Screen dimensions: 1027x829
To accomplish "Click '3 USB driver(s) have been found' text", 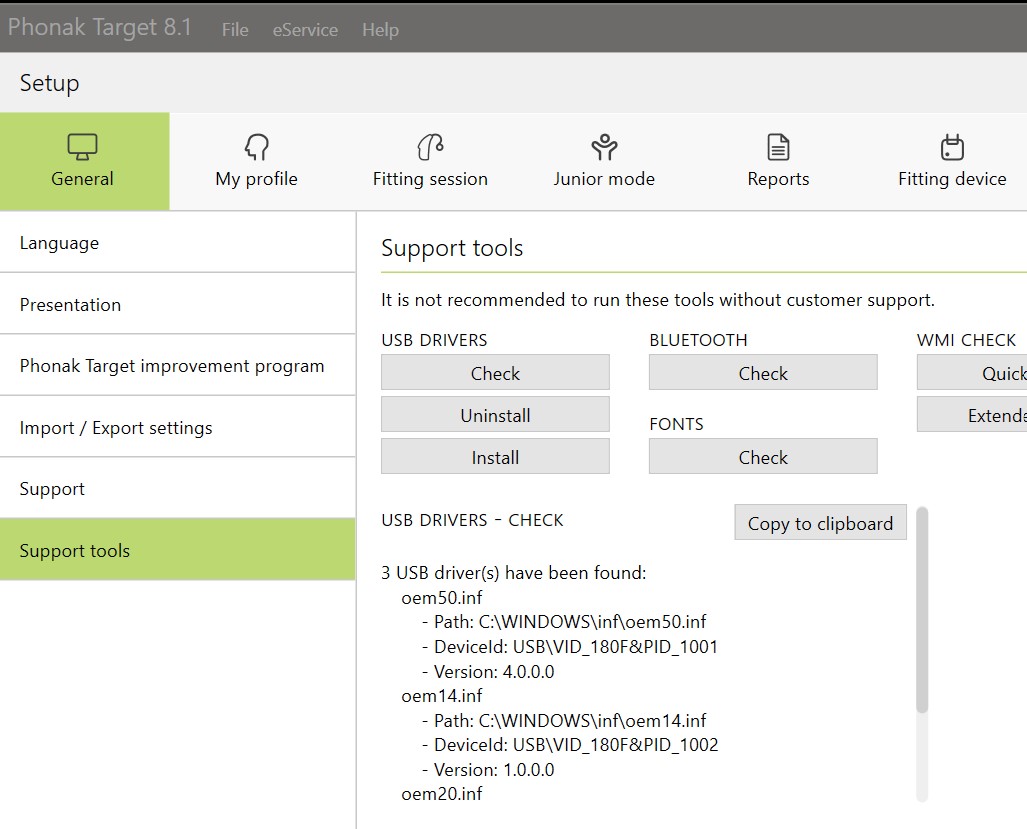I will 514,573.
